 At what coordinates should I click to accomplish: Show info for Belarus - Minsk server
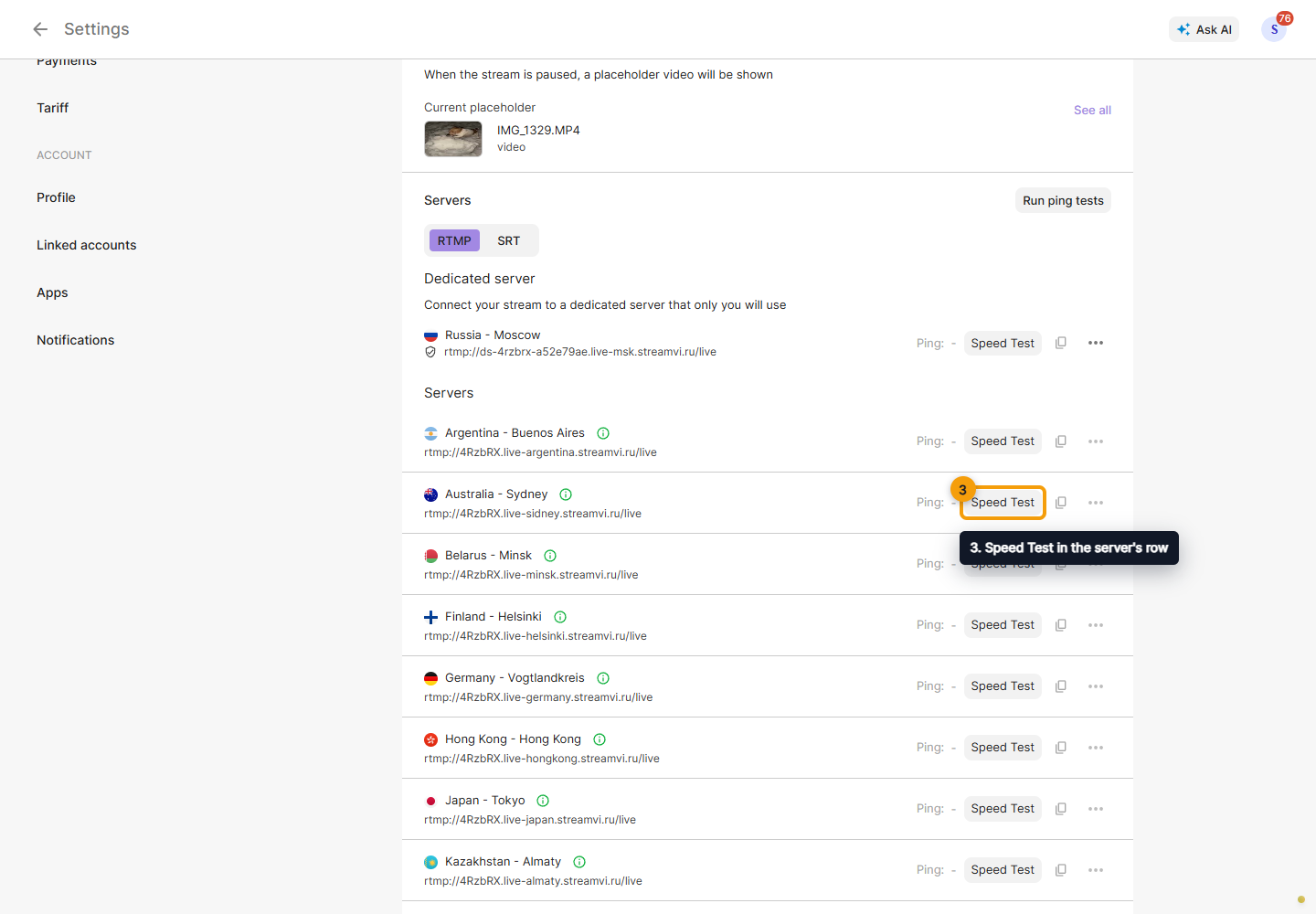point(550,556)
